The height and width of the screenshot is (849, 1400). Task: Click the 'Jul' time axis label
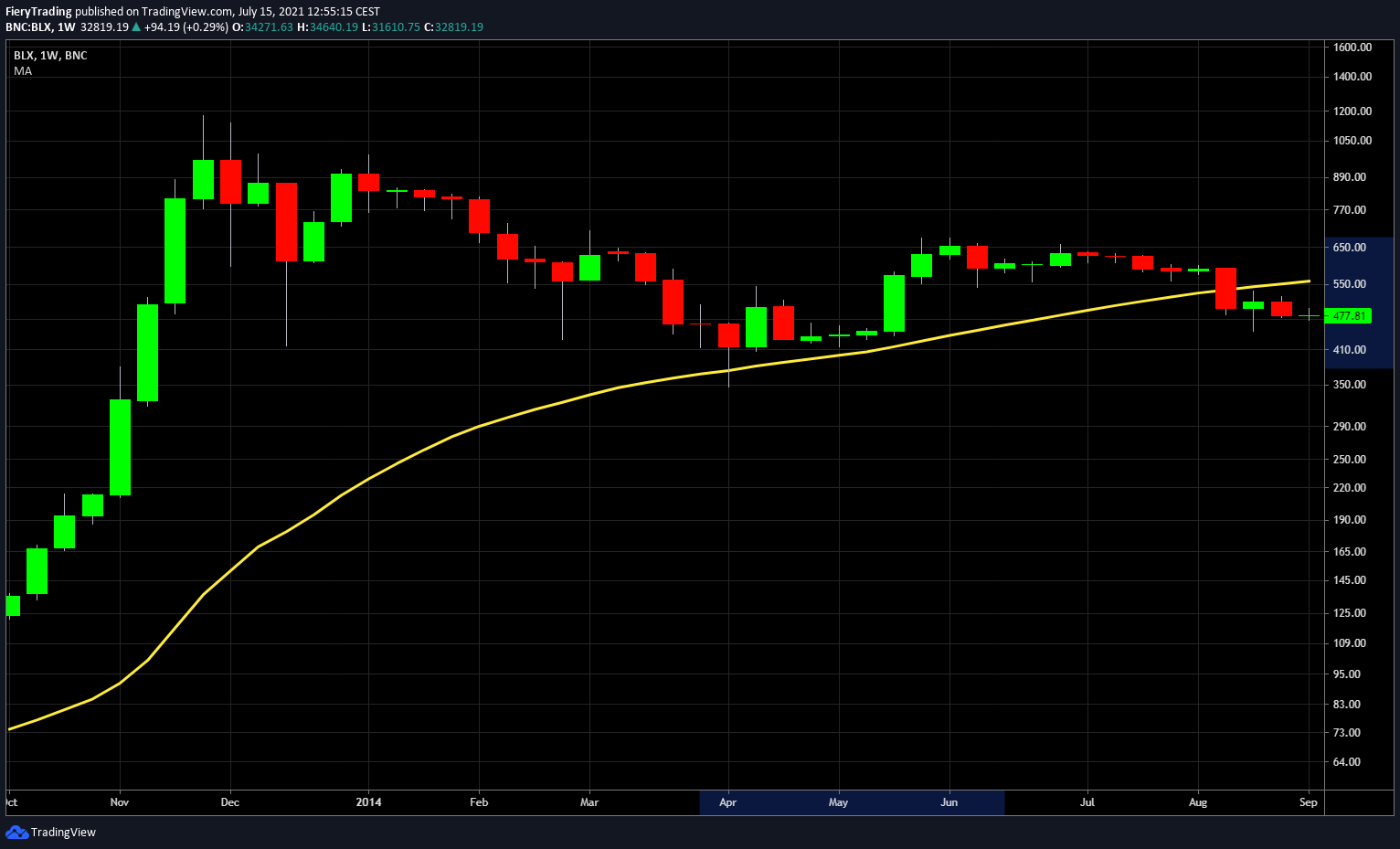click(1087, 802)
